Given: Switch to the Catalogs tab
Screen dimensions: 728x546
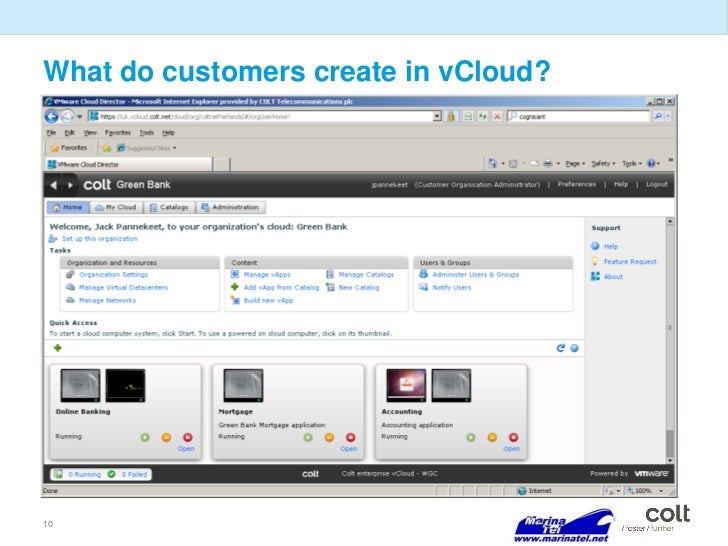Looking at the screenshot, I should (x=169, y=208).
